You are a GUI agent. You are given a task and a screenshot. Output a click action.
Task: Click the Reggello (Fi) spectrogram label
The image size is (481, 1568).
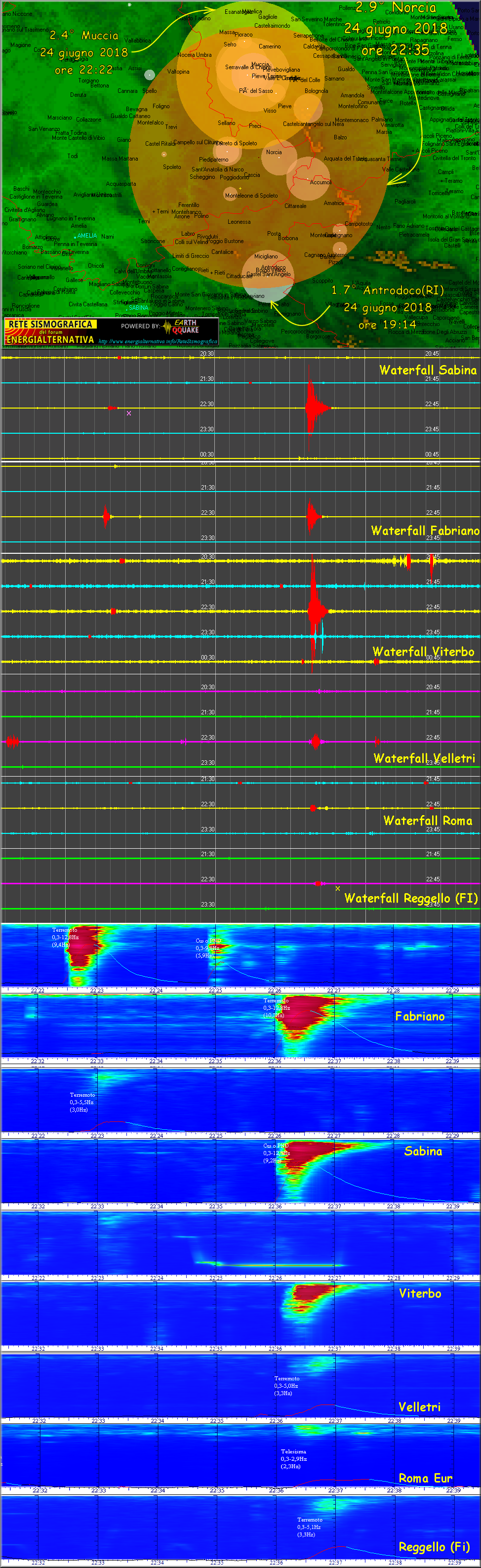pyautogui.click(x=434, y=1547)
